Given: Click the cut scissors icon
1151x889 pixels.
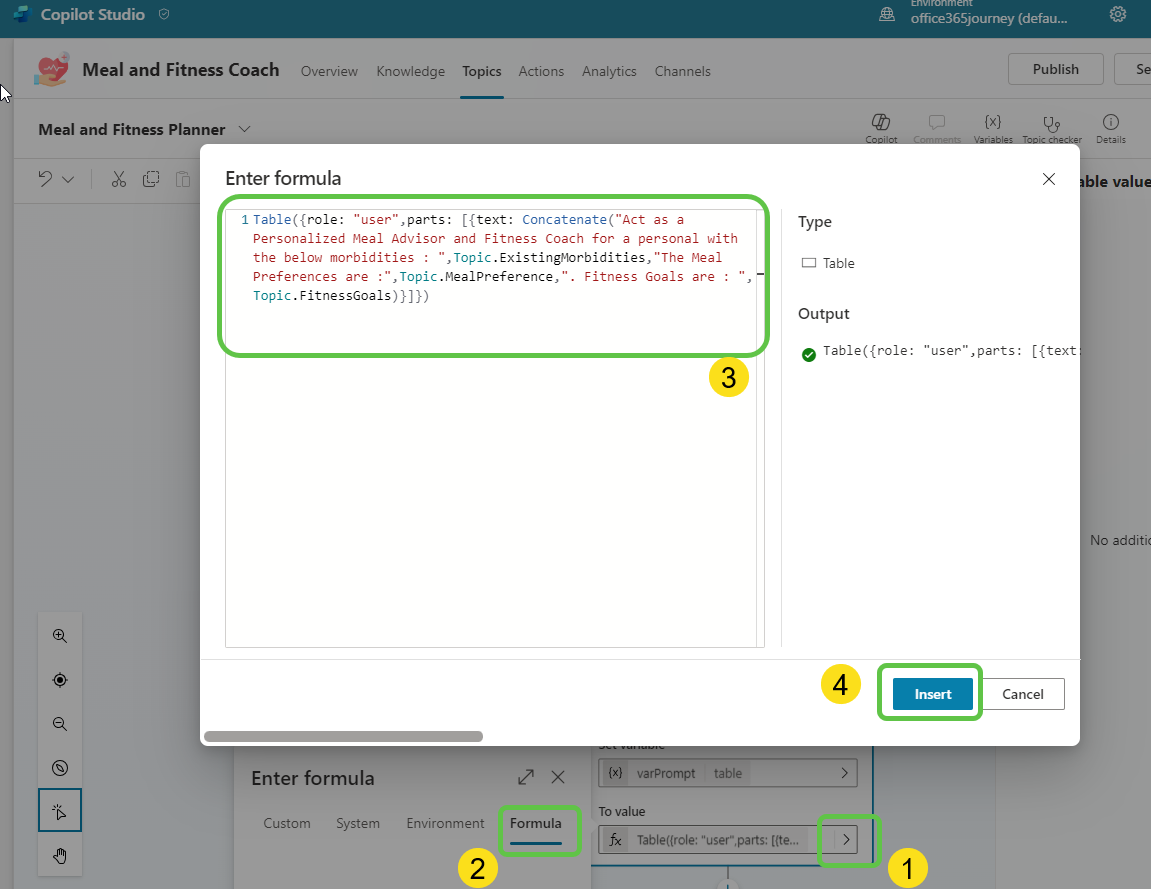Looking at the screenshot, I should (x=119, y=179).
